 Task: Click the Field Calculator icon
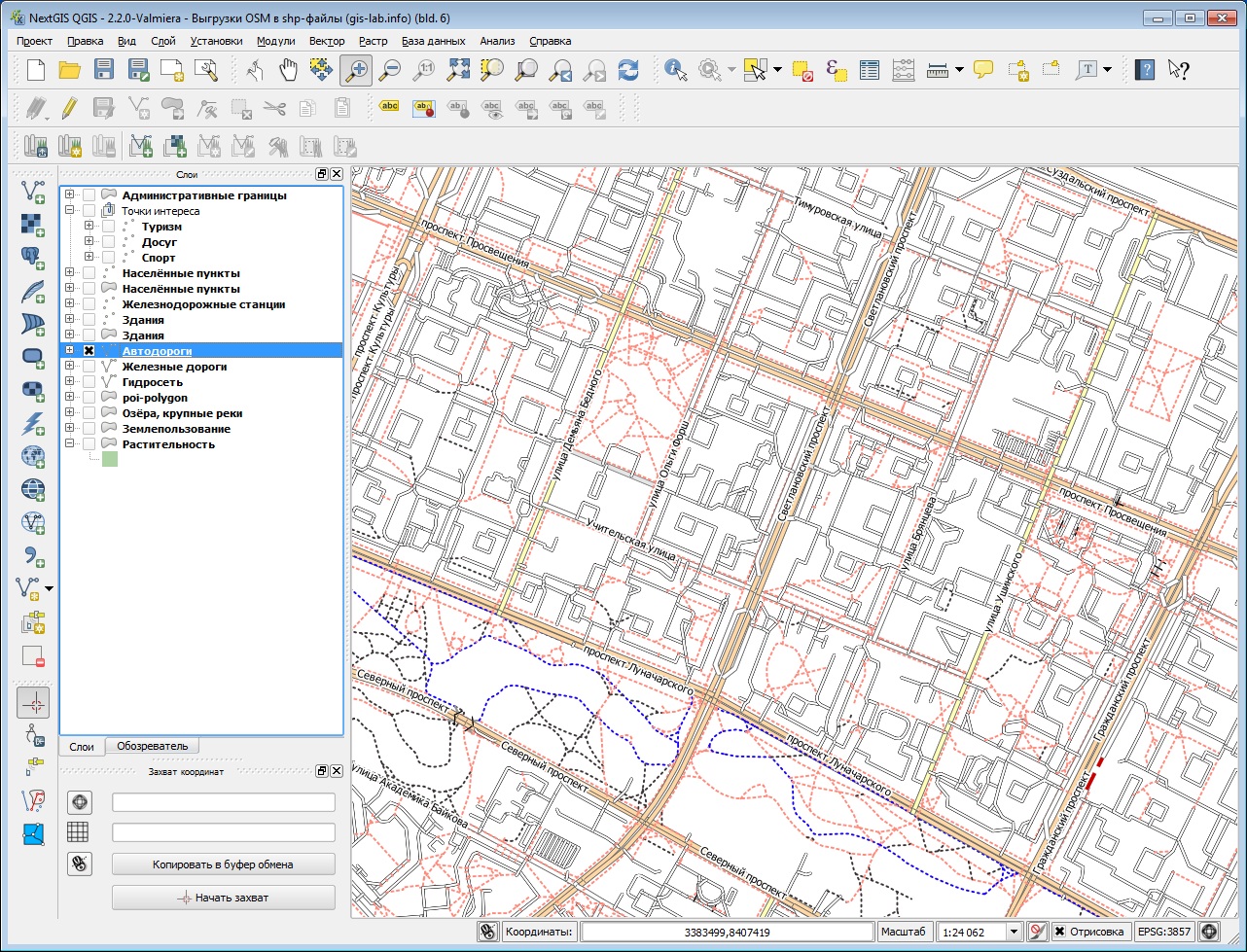[903, 69]
